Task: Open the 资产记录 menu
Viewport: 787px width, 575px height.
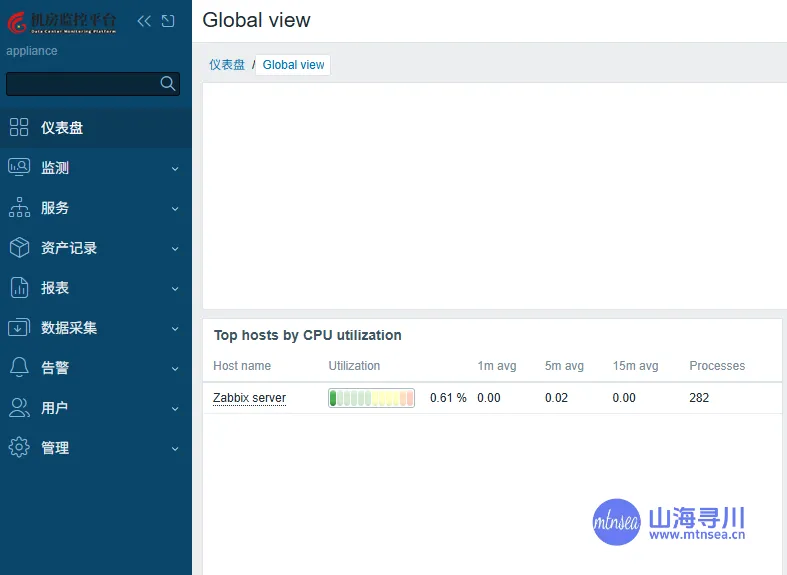Action: tap(96, 248)
